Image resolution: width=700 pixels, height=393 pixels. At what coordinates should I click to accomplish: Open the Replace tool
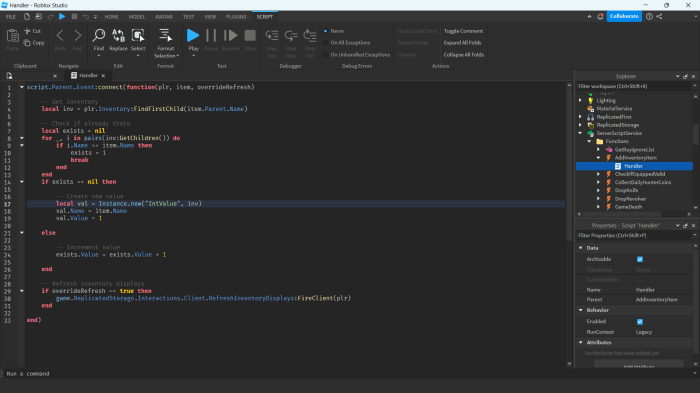point(118,35)
